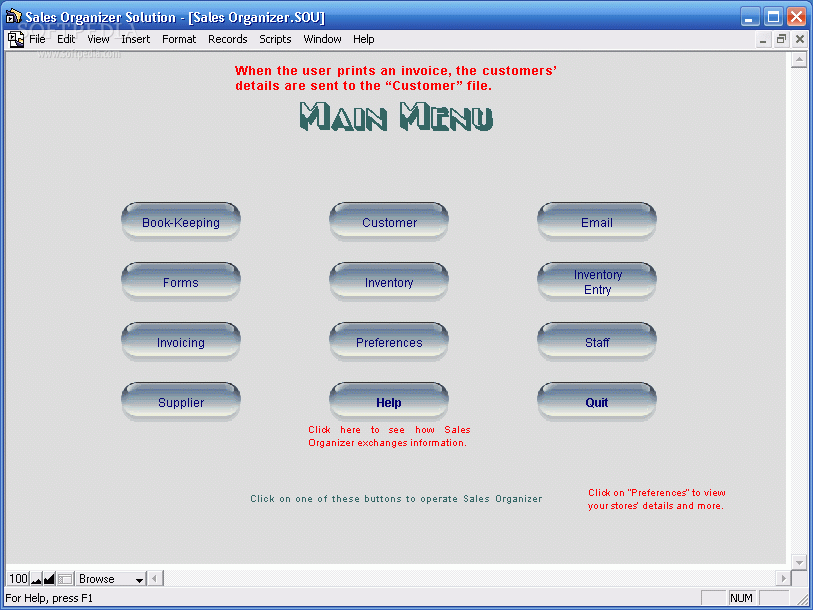Click the zoom out mountain icon
Screen dimensions: 813x610
coord(36,578)
